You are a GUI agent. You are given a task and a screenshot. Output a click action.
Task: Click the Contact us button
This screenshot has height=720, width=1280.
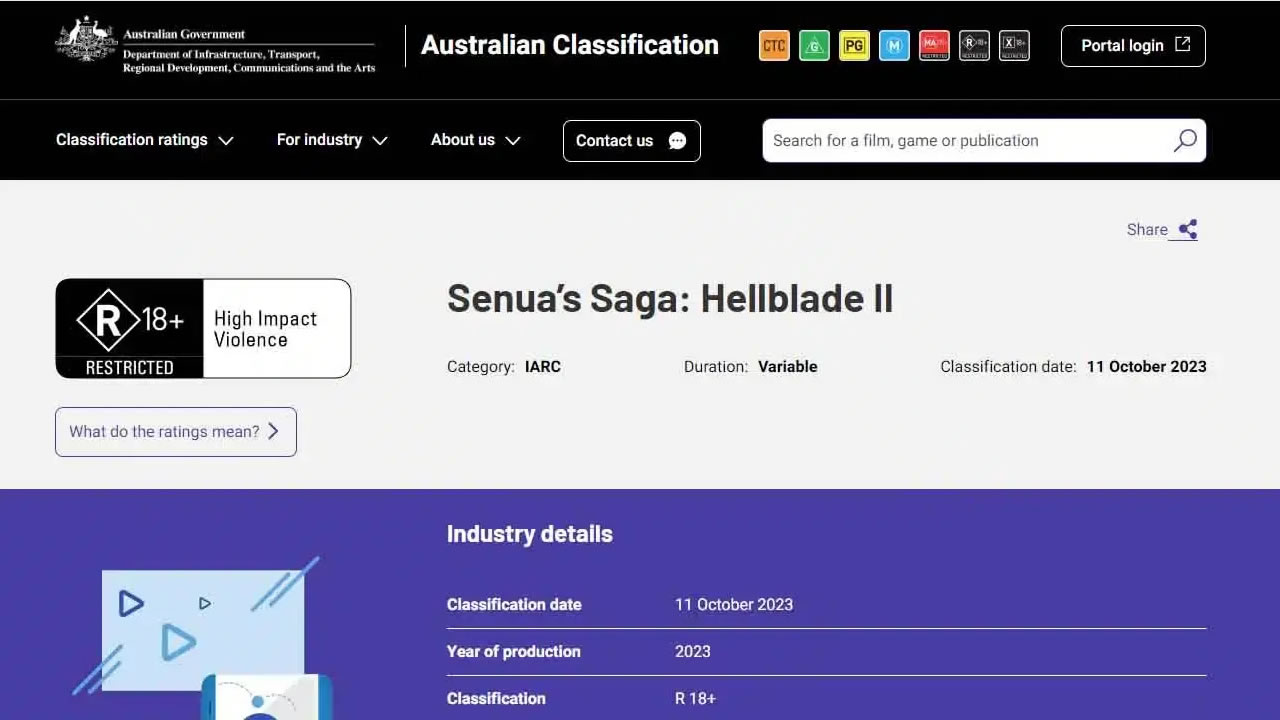pos(632,141)
